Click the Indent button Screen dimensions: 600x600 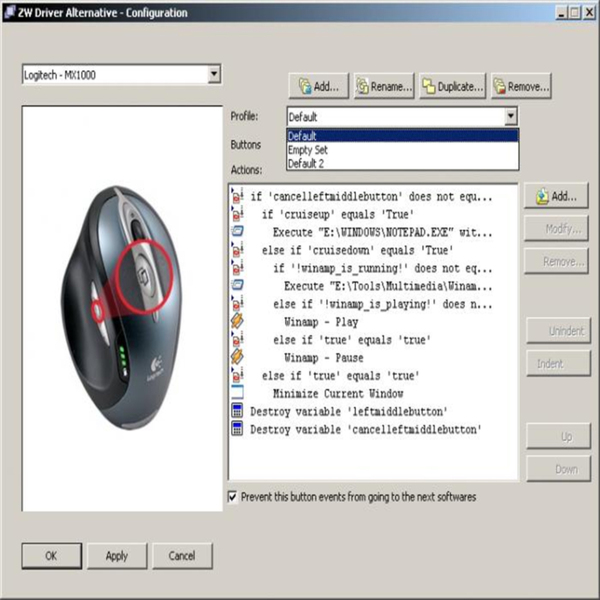pos(558,363)
